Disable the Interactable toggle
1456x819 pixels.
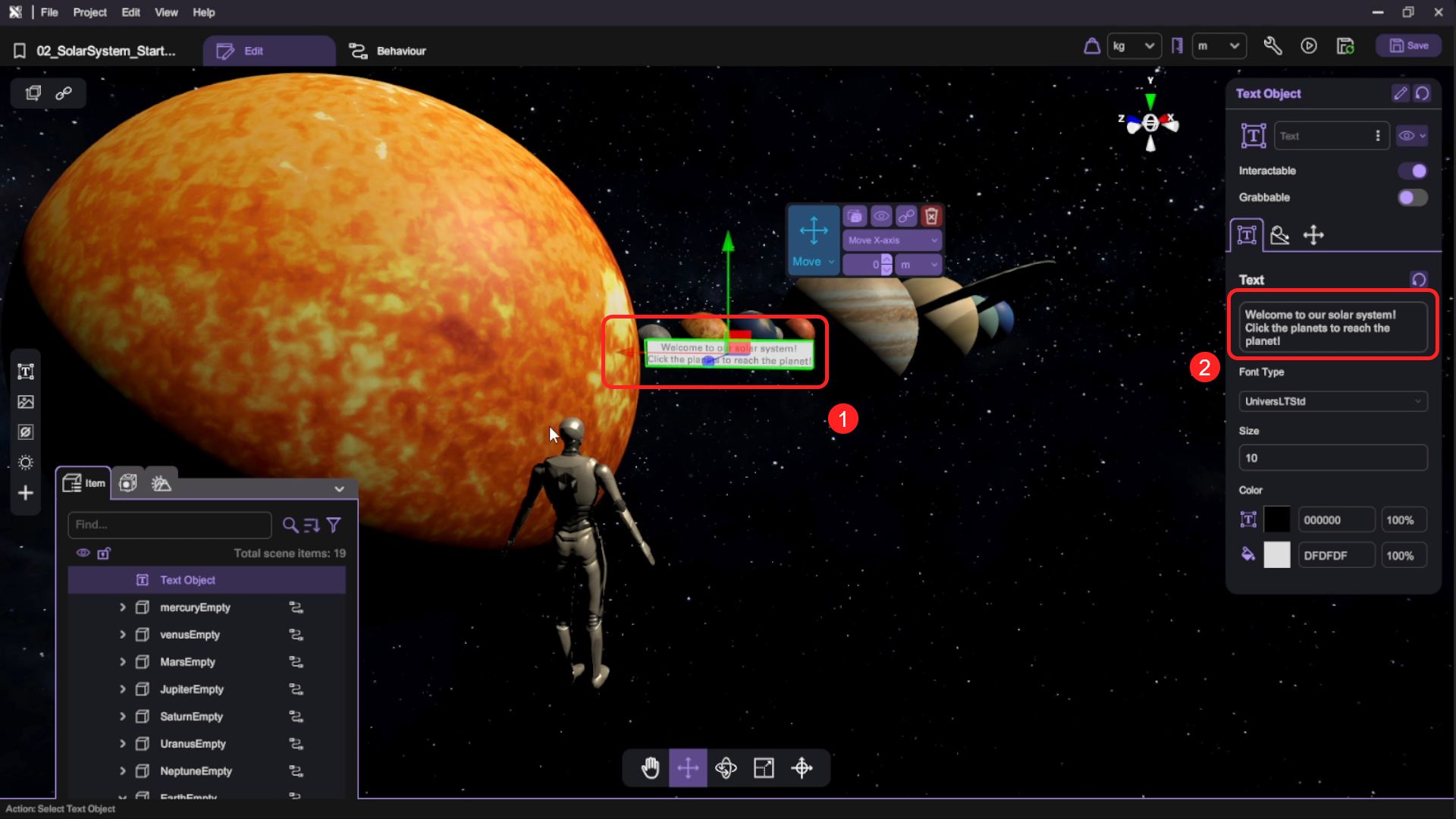1412,171
